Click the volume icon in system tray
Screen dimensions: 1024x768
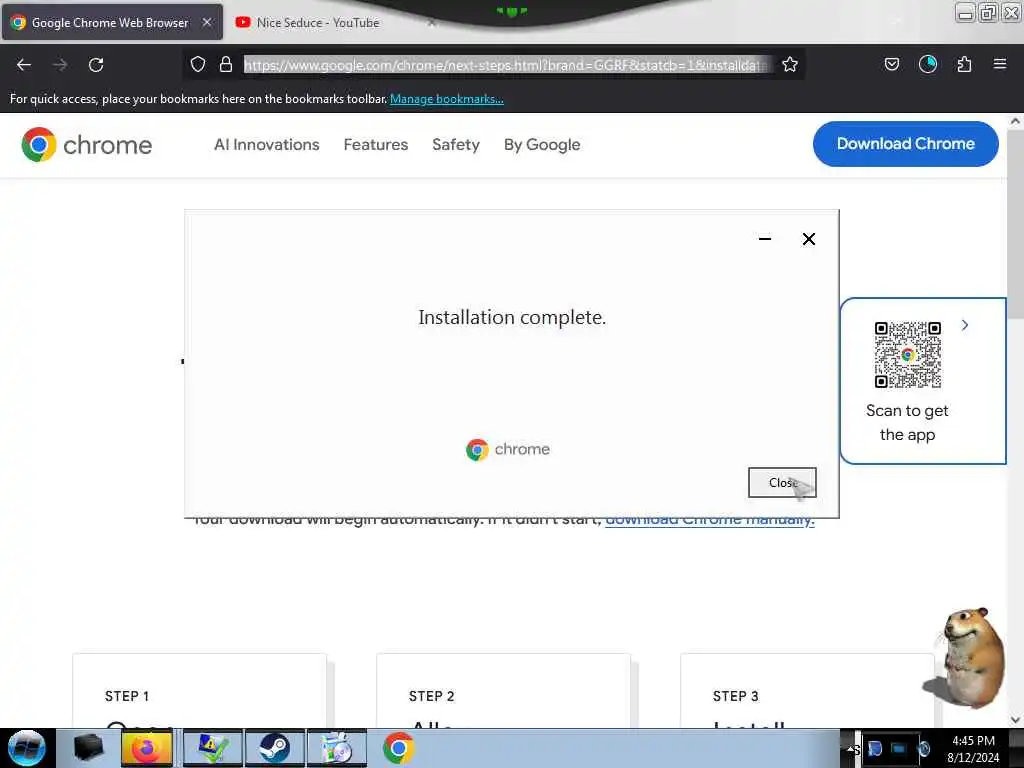[923, 748]
